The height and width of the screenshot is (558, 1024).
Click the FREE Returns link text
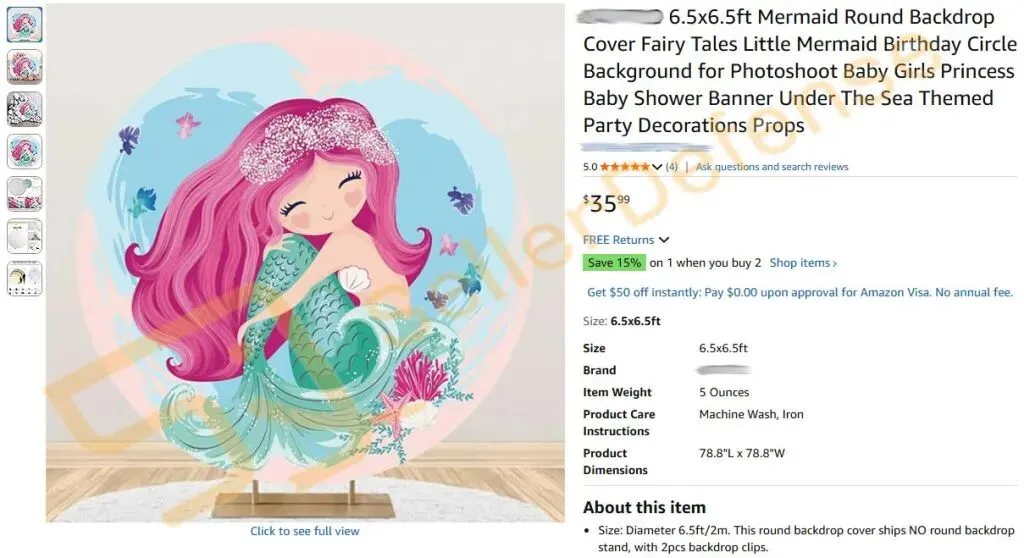(618, 240)
